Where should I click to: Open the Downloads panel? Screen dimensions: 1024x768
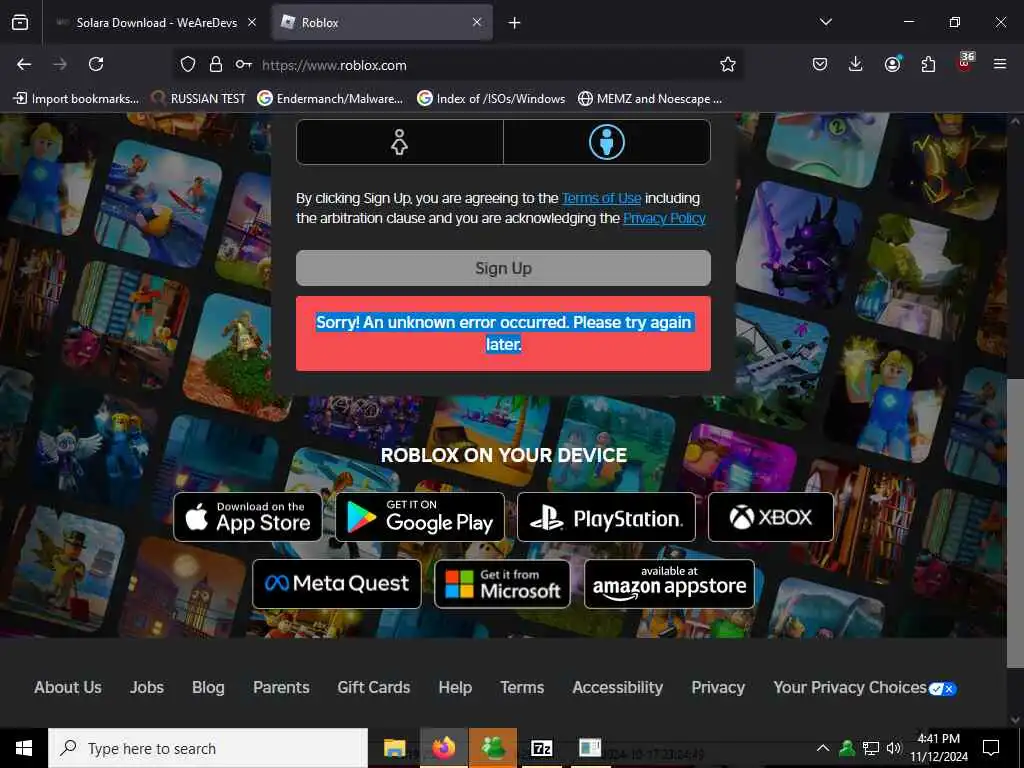pyautogui.click(x=856, y=64)
